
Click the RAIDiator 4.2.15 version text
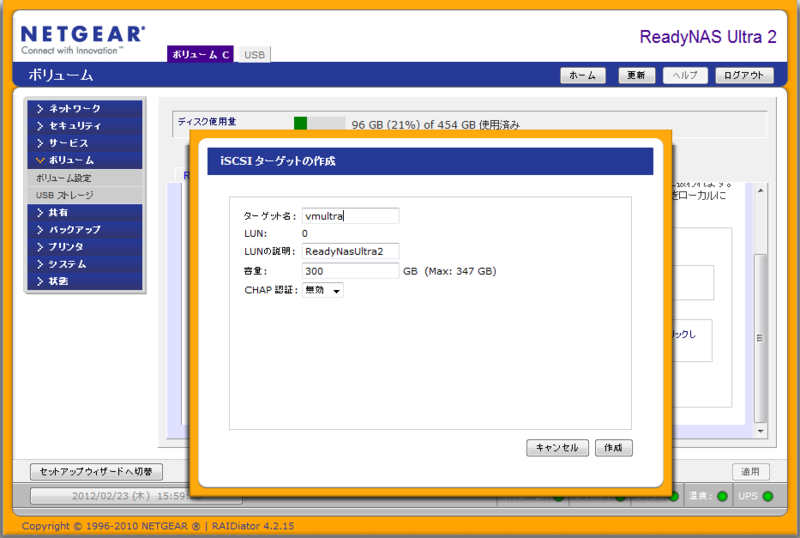(253, 526)
